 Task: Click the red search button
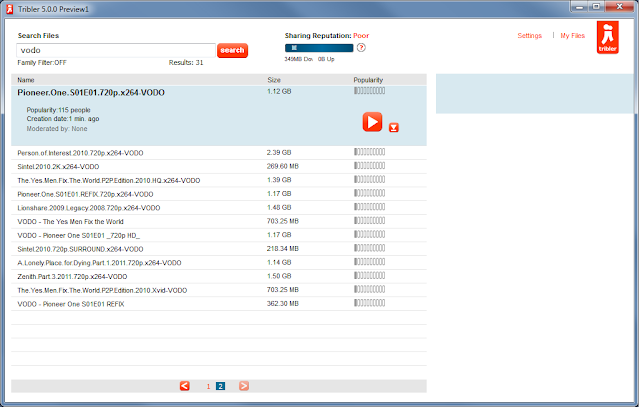[x=232, y=50]
